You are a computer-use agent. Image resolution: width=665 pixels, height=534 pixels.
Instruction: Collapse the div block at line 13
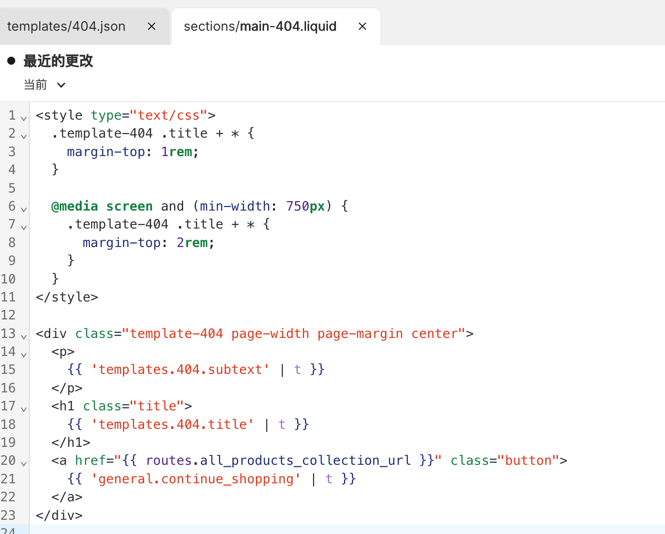pyautogui.click(x=24, y=336)
